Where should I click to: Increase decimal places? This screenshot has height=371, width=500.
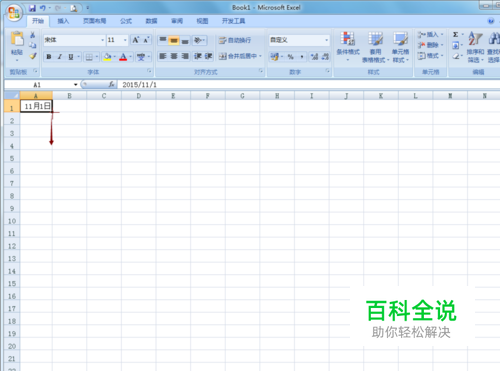click(x=314, y=57)
